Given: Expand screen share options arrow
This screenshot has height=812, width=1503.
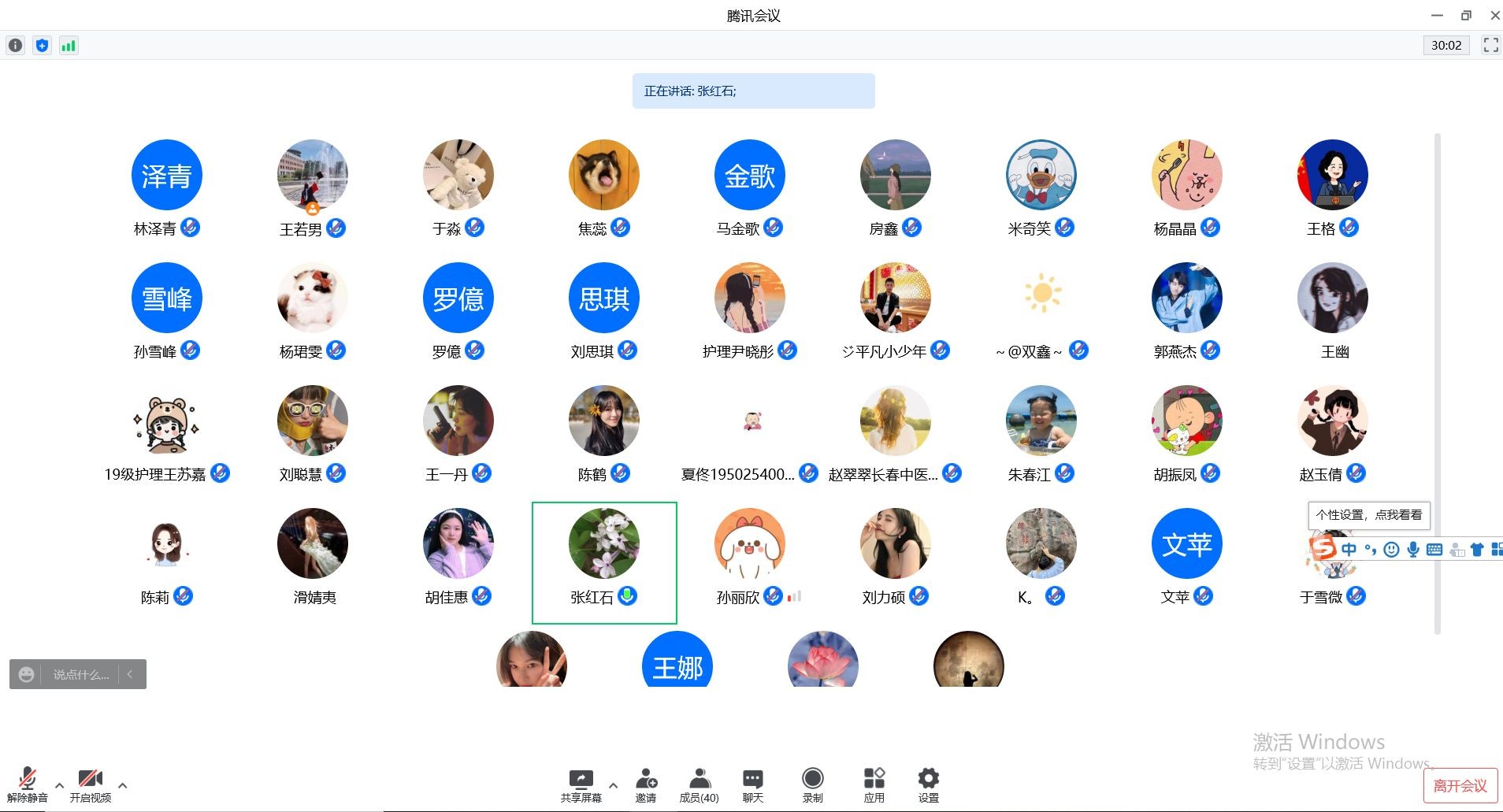Looking at the screenshot, I should click(613, 785).
